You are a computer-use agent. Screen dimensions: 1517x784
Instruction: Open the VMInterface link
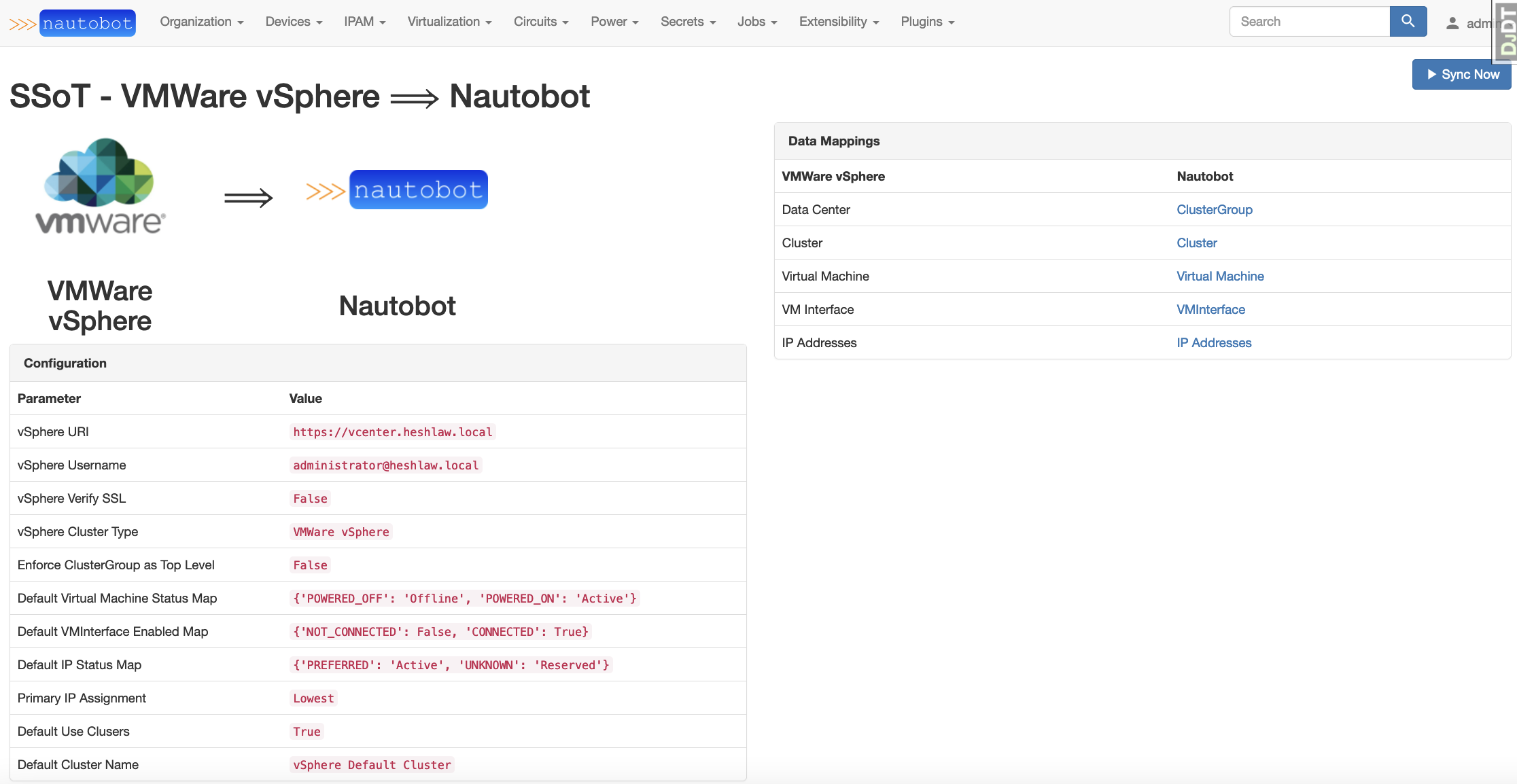click(x=1210, y=310)
